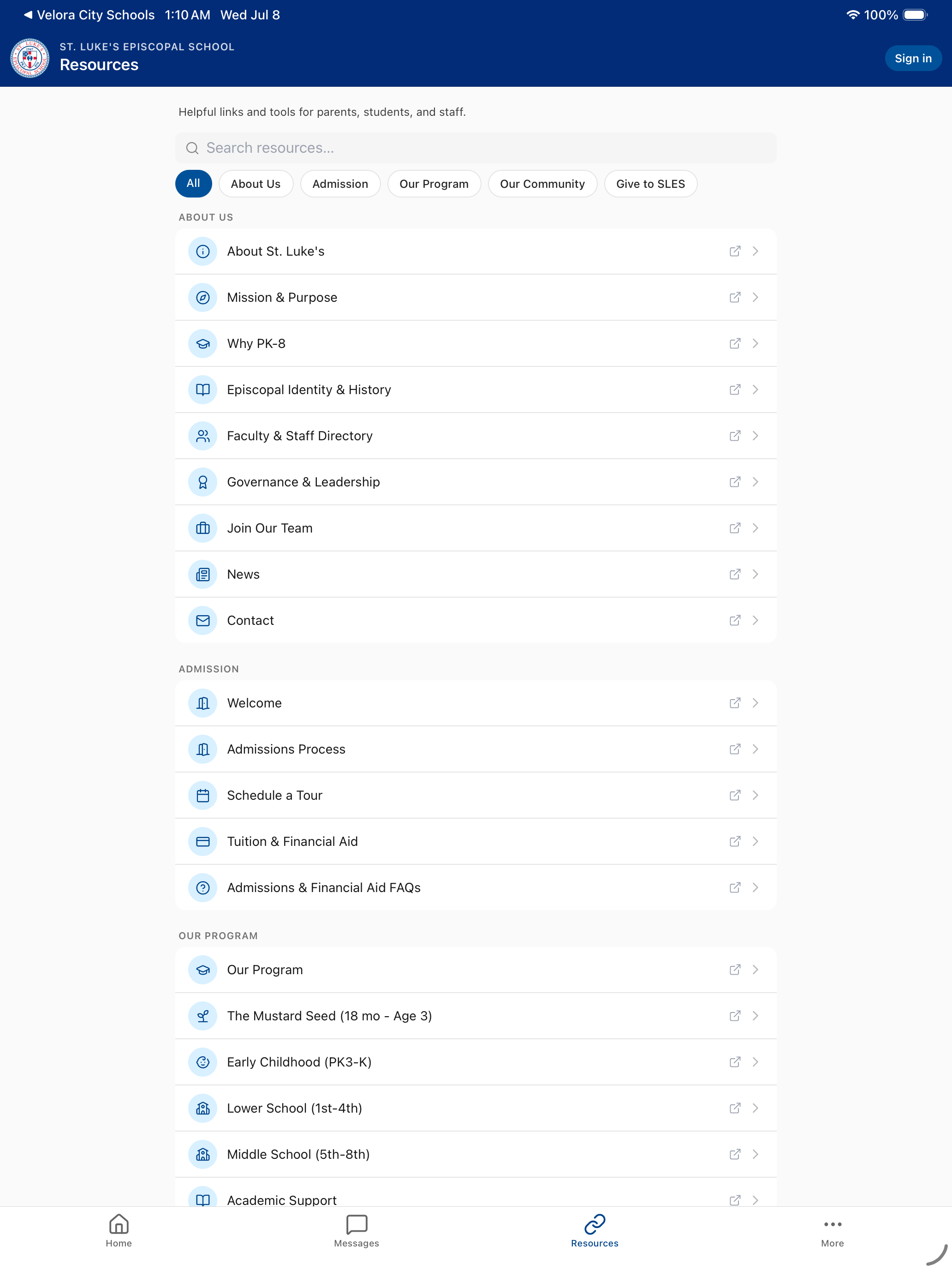
Task: Select the Resources tab in bottom bar
Action: tap(595, 1231)
